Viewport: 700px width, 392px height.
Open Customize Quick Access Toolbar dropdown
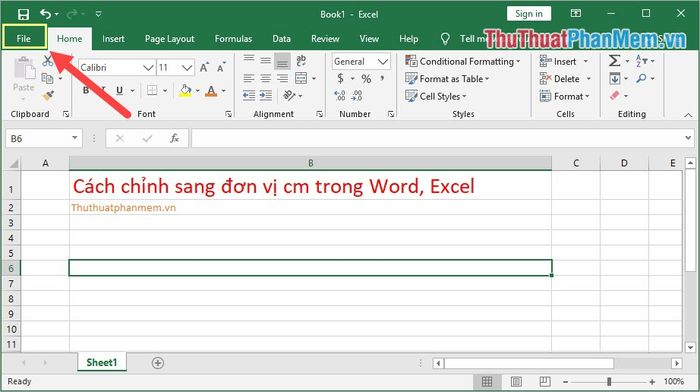pos(99,14)
